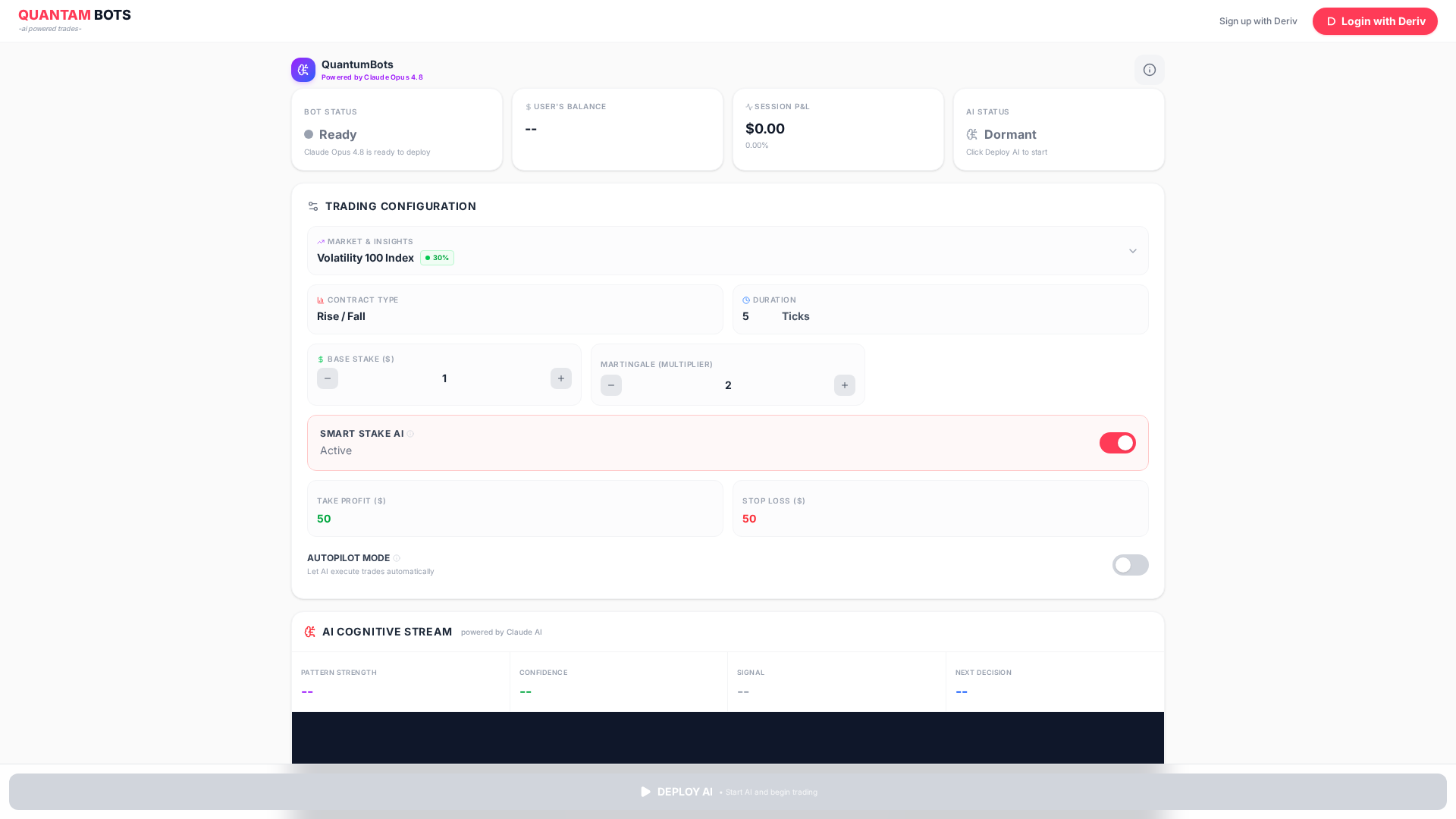Click the Sign up with Deriv link
The height and width of the screenshot is (819, 1456).
(x=1258, y=21)
